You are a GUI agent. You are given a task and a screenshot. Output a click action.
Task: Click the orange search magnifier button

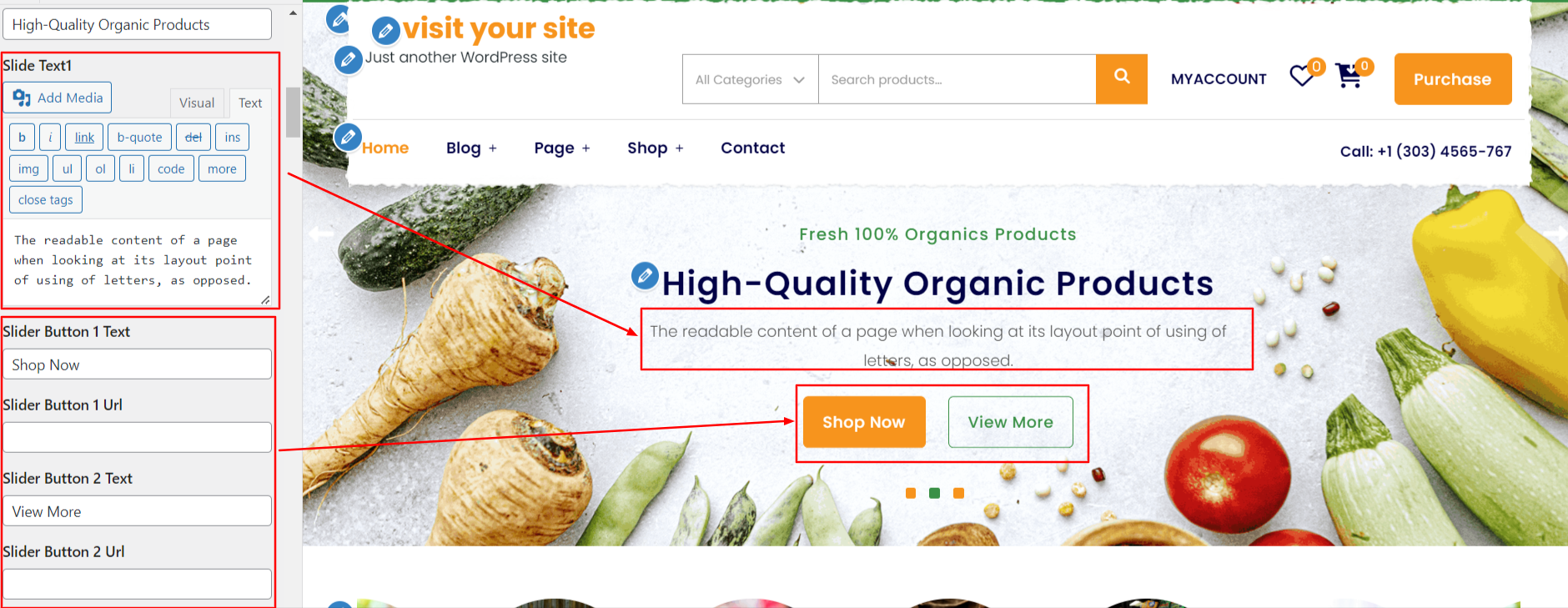[x=1121, y=79]
